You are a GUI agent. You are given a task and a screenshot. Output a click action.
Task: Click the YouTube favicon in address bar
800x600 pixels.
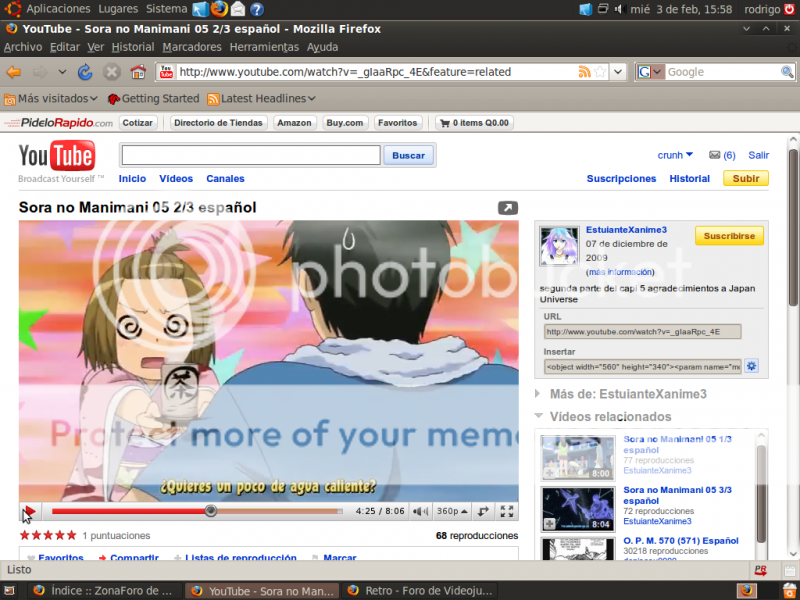(166, 72)
